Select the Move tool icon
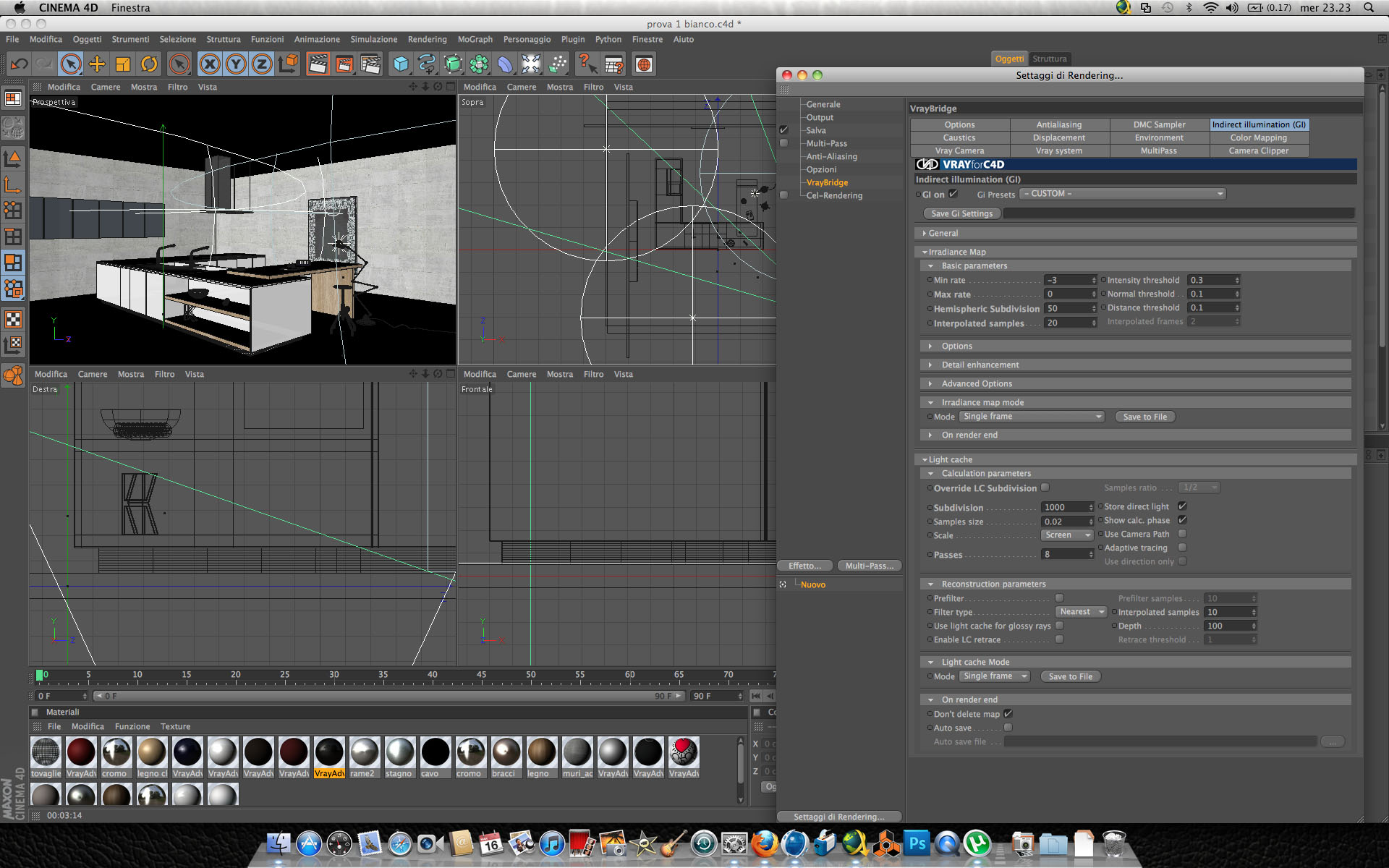The image size is (1389, 868). (x=96, y=64)
